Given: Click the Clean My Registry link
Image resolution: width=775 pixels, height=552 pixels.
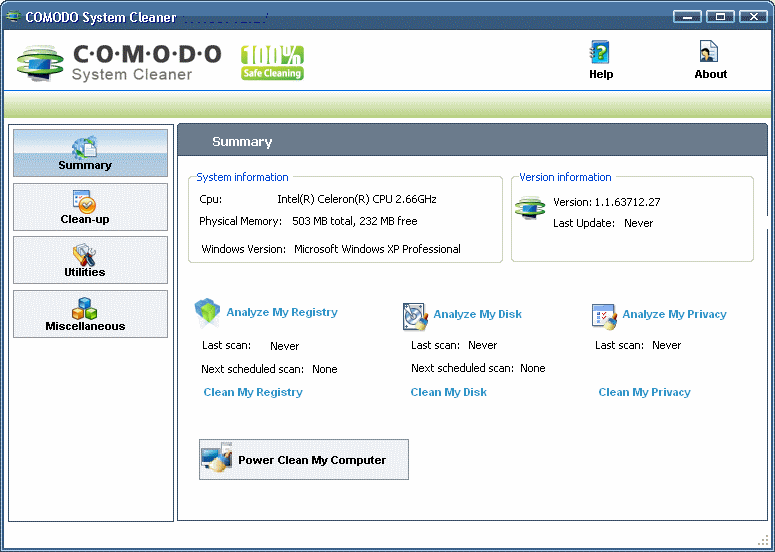Looking at the screenshot, I should point(253,392).
